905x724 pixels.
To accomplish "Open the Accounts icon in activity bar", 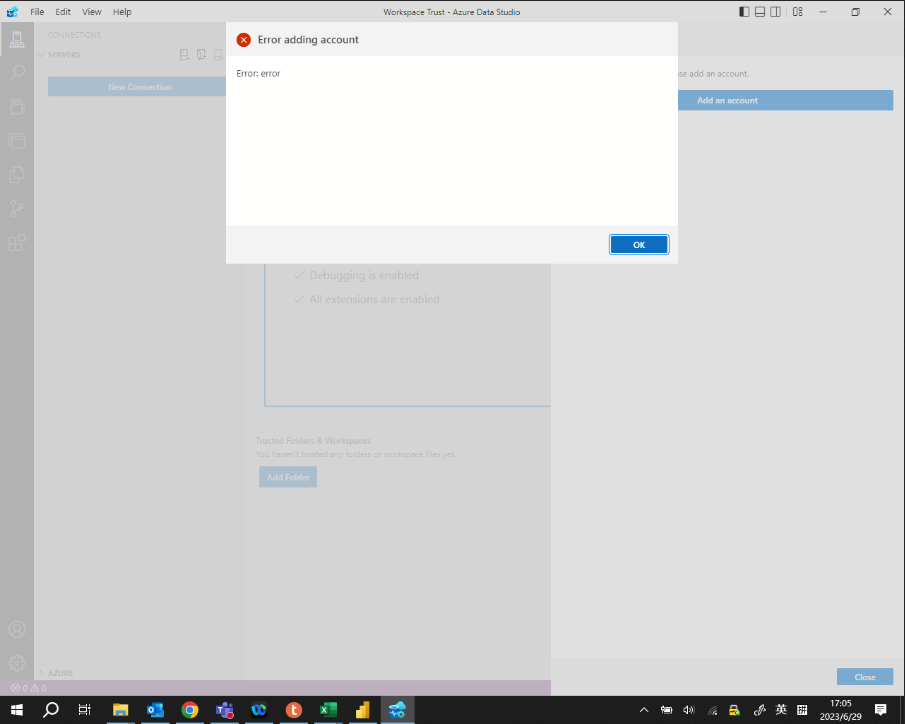I will [x=17, y=629].
